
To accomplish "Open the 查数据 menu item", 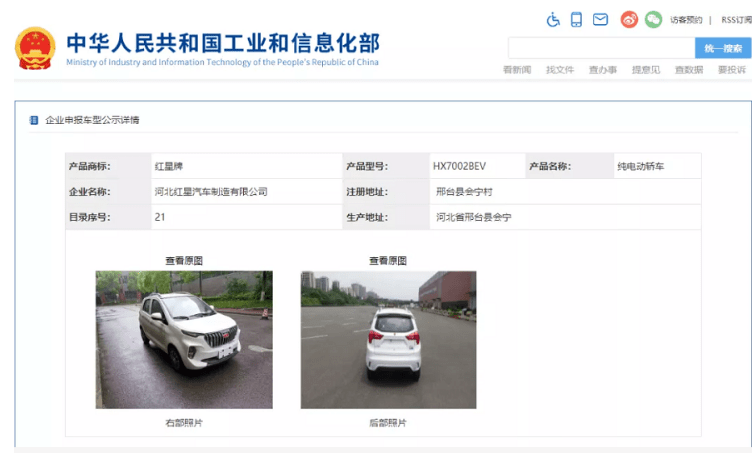I will [x=689, y=70].
